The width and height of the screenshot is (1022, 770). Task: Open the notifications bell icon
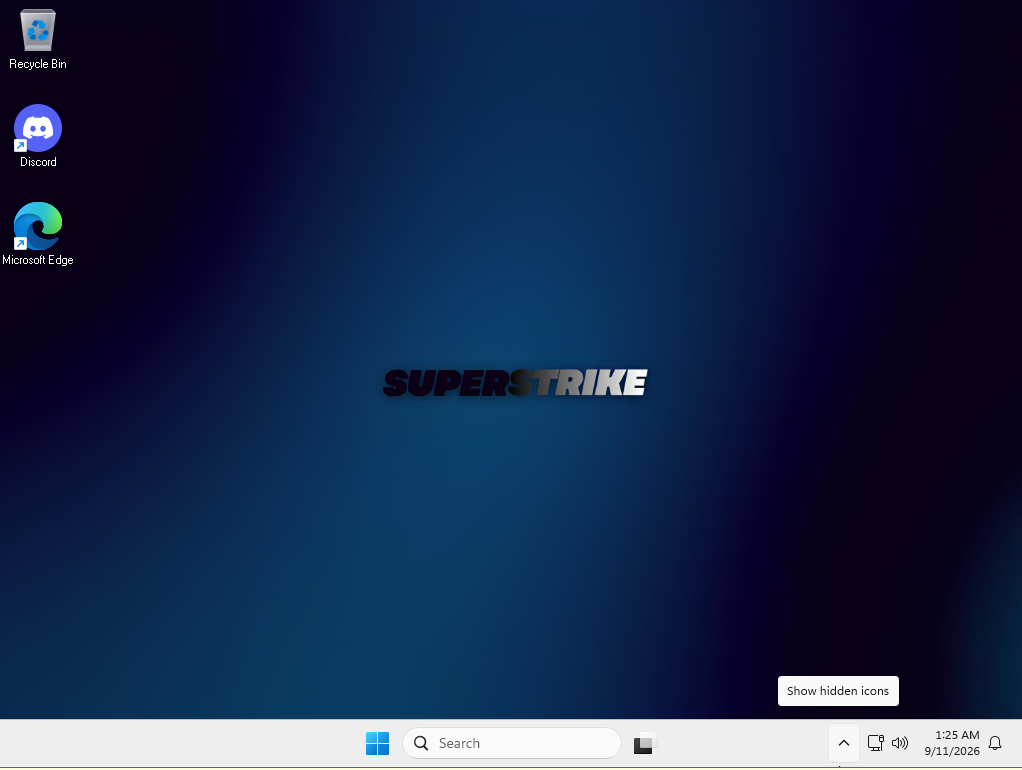tap(995, 743)
